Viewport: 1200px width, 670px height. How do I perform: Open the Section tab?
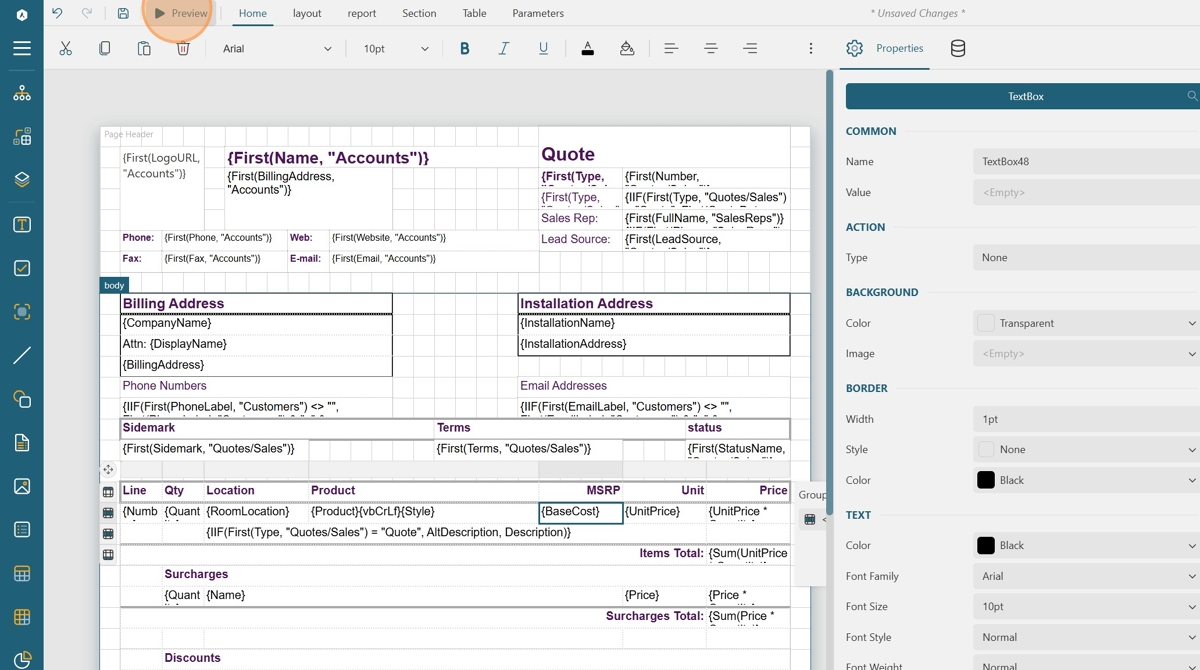pos(419,13)
